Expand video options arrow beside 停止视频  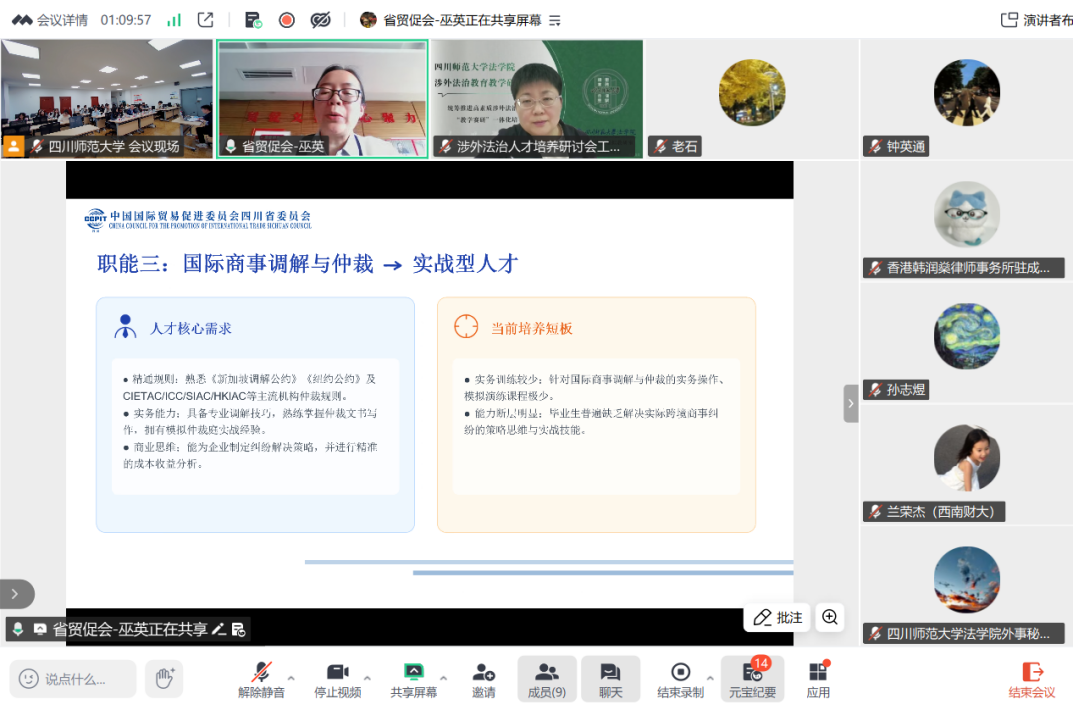point(367,677)
